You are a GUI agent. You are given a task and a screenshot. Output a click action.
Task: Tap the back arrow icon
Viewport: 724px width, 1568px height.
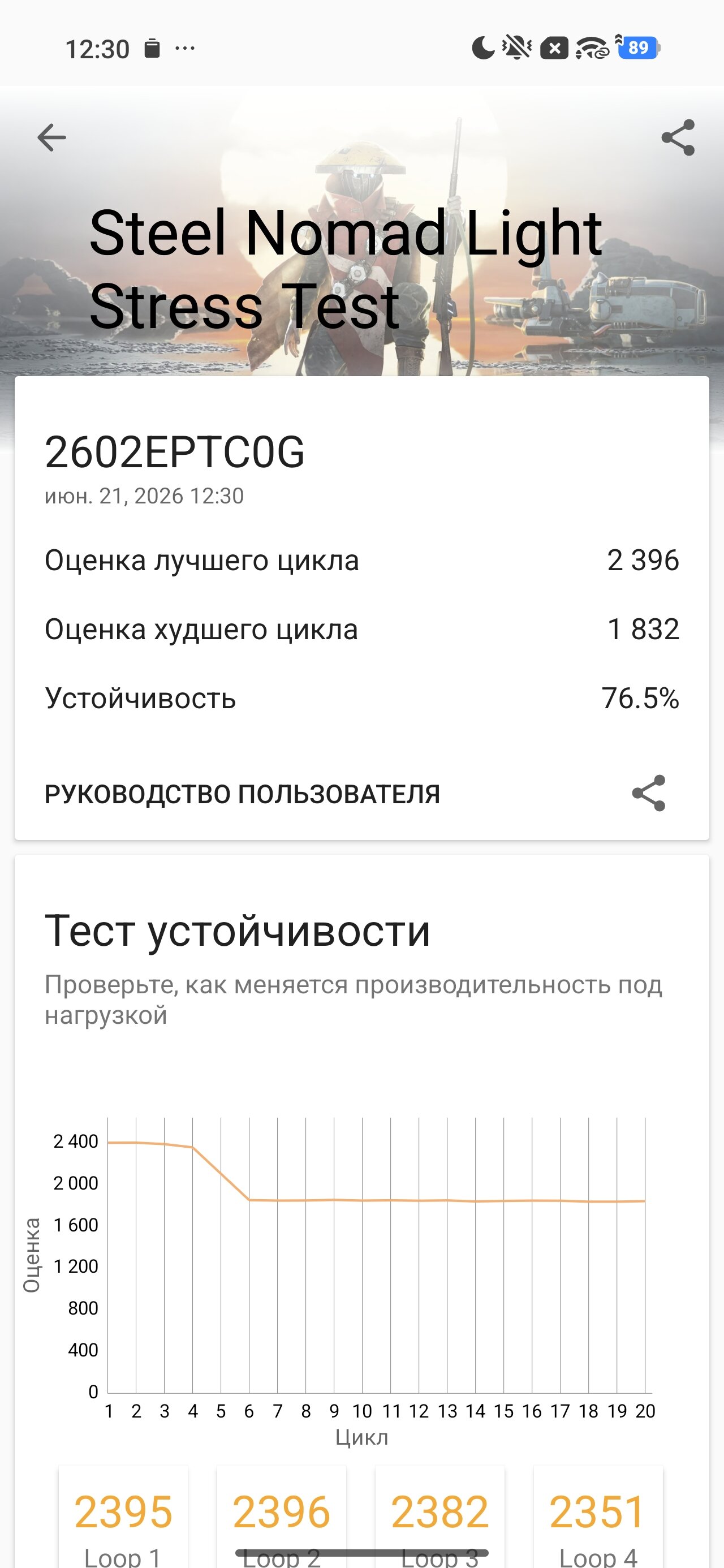pos(52,137)
